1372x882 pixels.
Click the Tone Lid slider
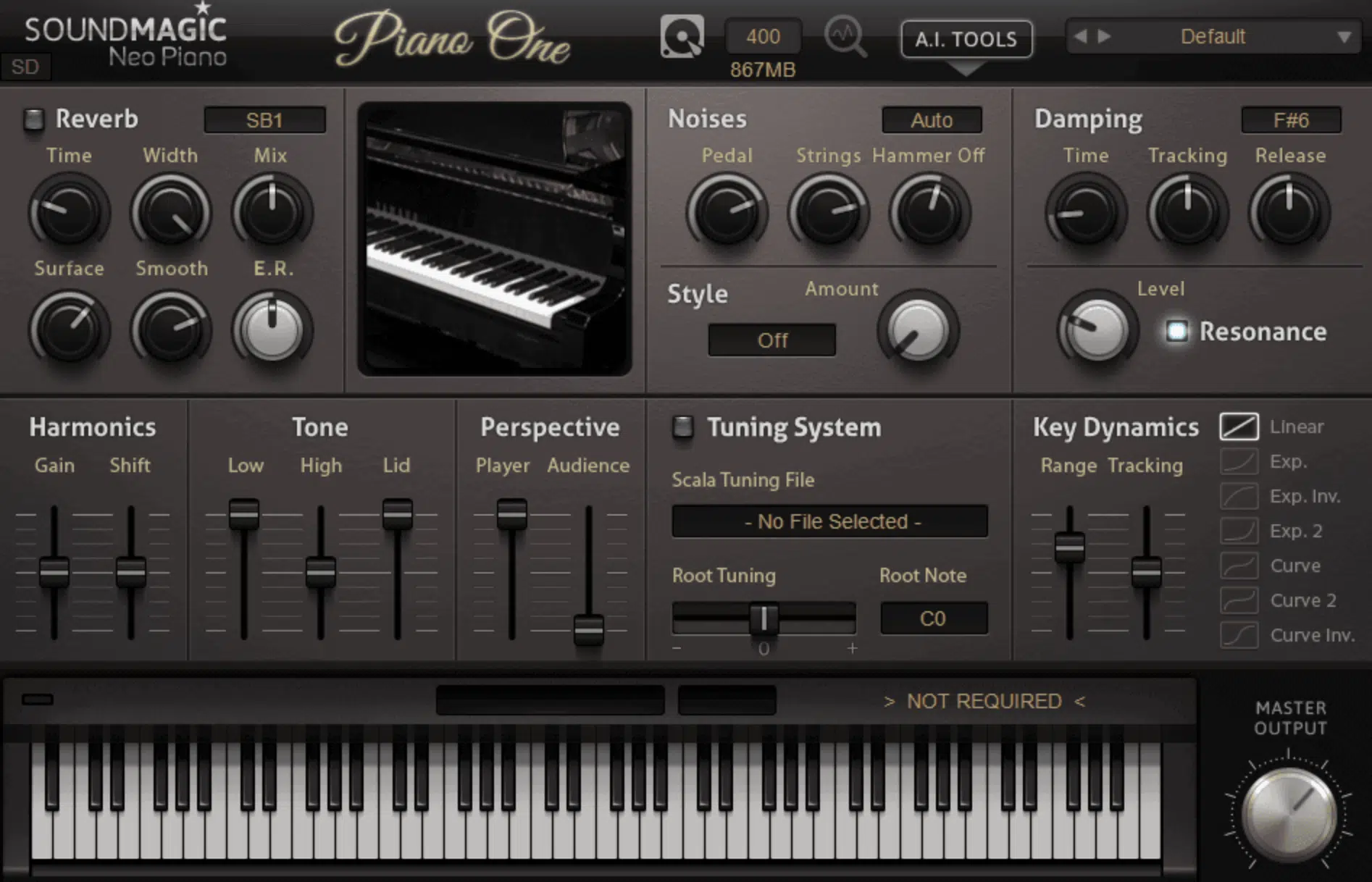(x=398, y=571)
